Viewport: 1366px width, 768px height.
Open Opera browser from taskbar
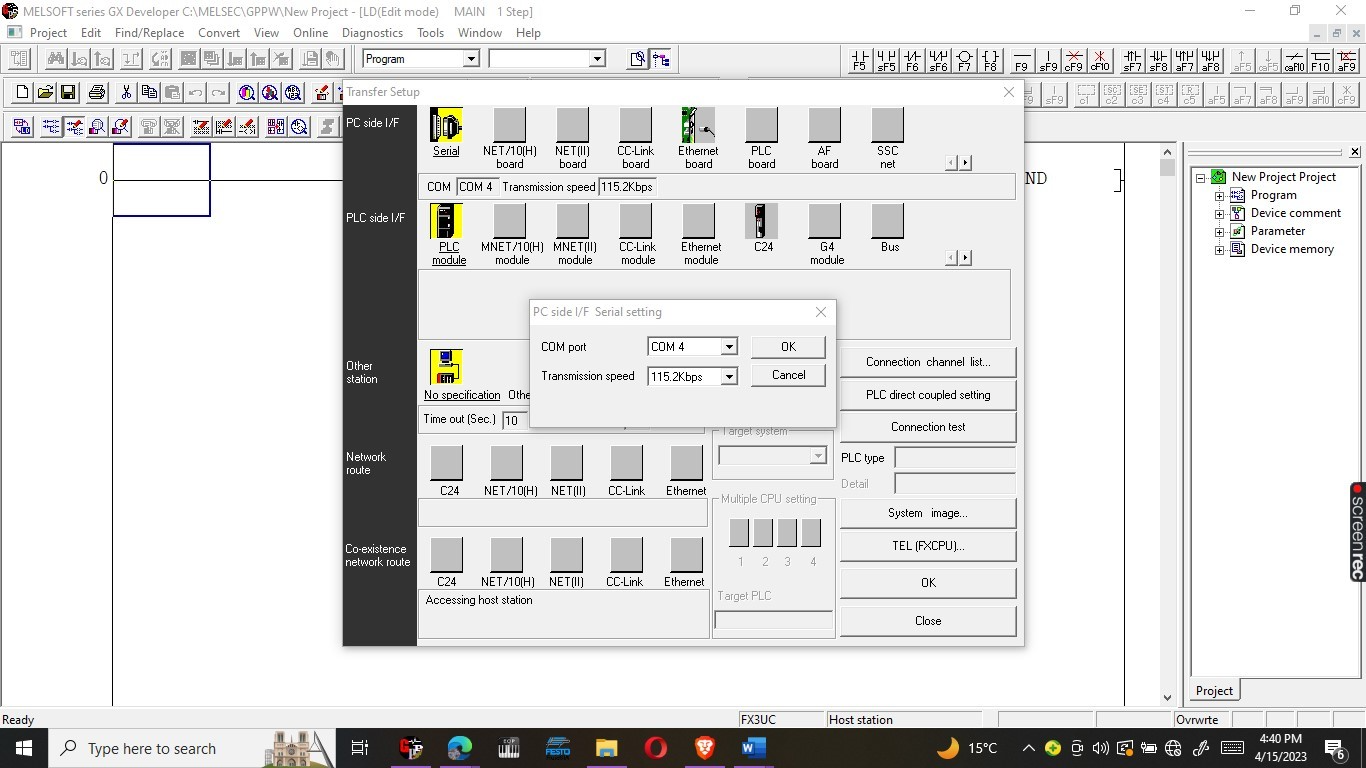click(x=656, y=748)
